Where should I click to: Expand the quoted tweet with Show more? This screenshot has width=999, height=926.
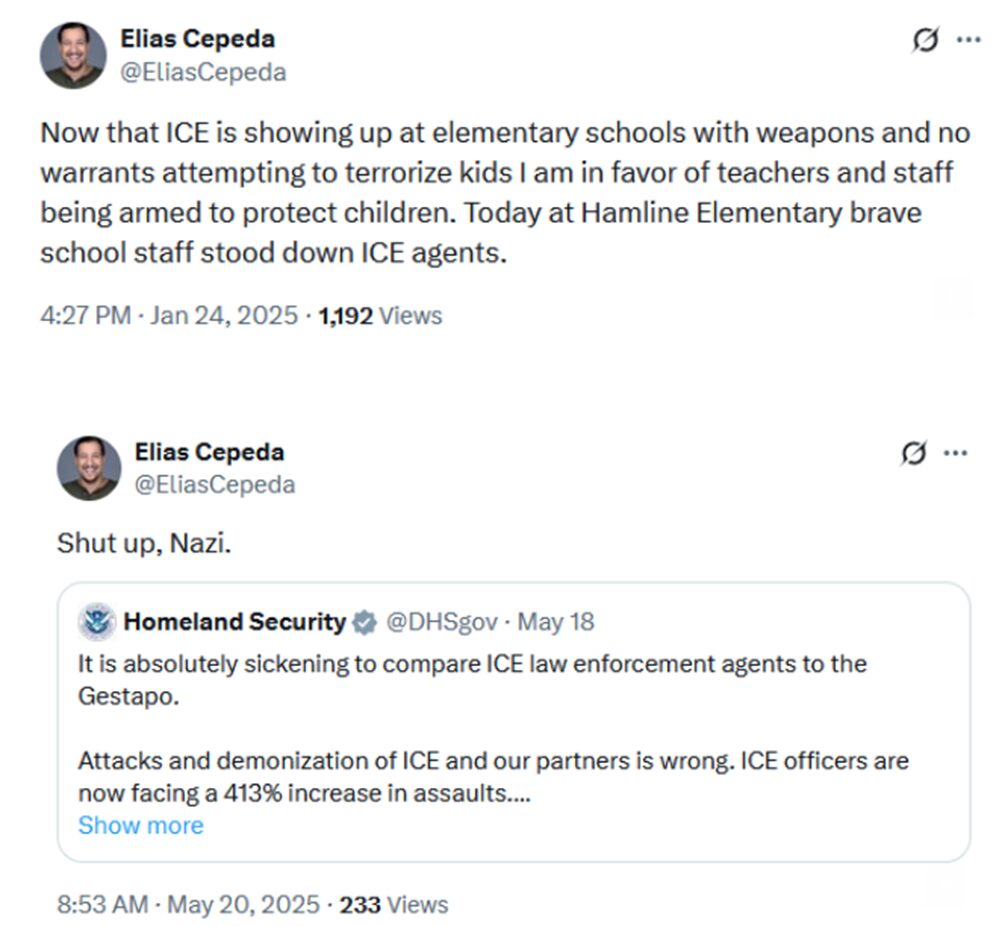pyautogui.click(x=140, y=825)
